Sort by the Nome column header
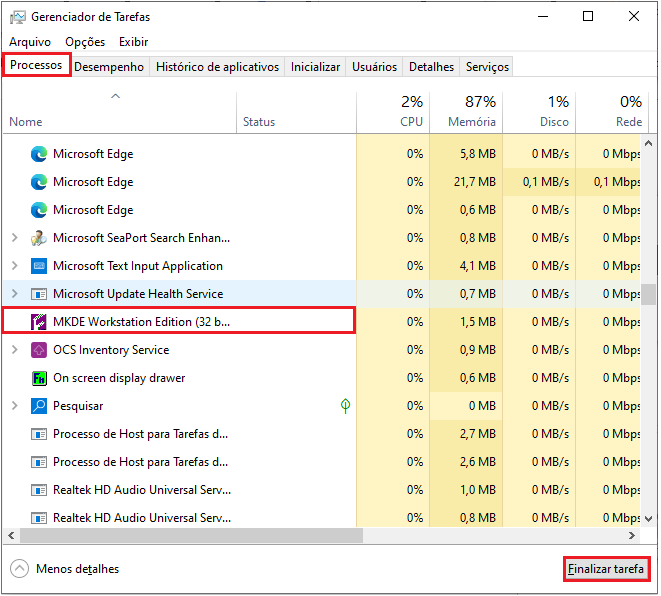The width and height of the screenshot is (661, 596). pyautogui.click(x=119, y=113)
